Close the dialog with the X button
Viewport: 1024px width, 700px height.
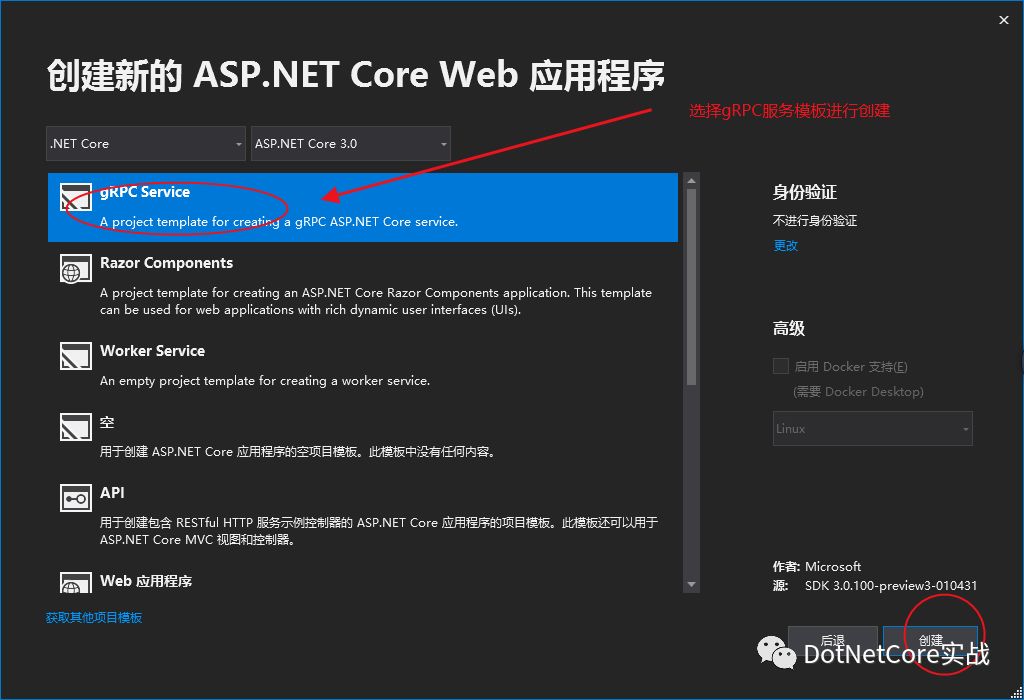[1004, 20]
